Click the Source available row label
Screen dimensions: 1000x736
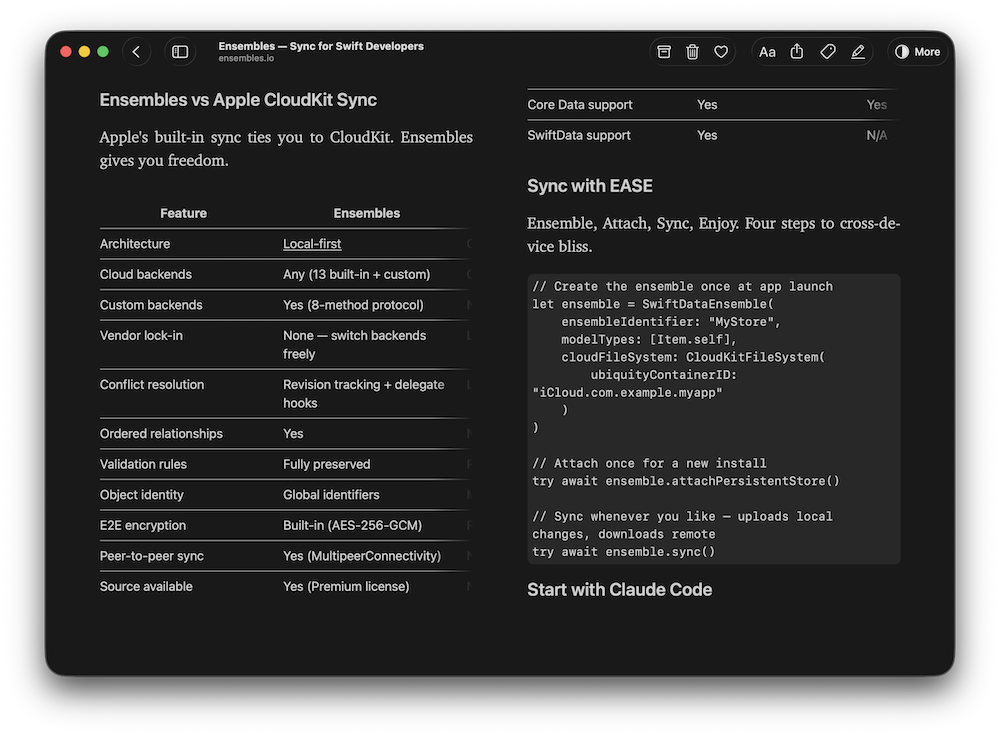(146, 587)
